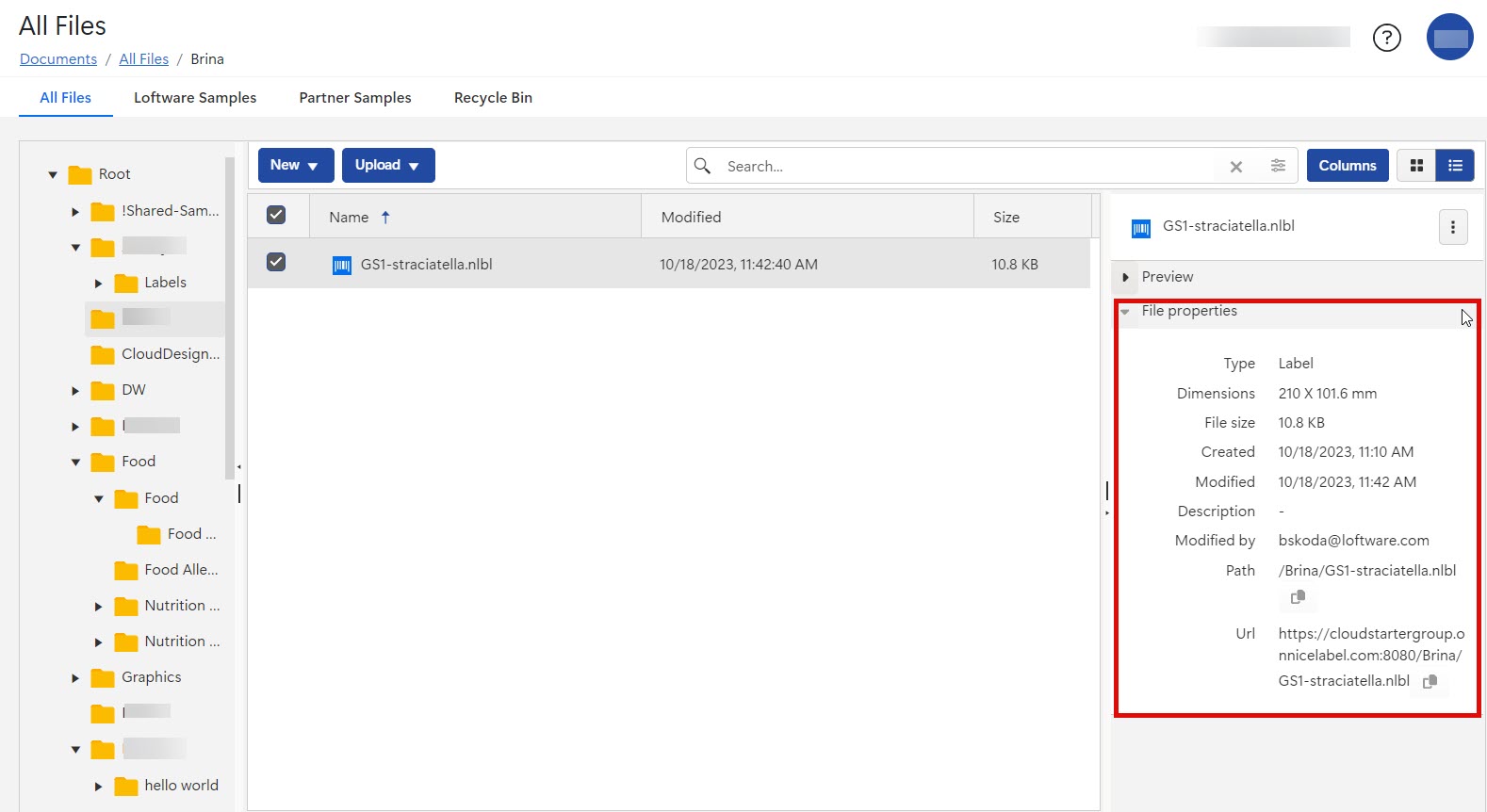The width and height of the screenshot is (1487, 812).
Task: Open the Upload dropdown menu
Action: point(387,166)
